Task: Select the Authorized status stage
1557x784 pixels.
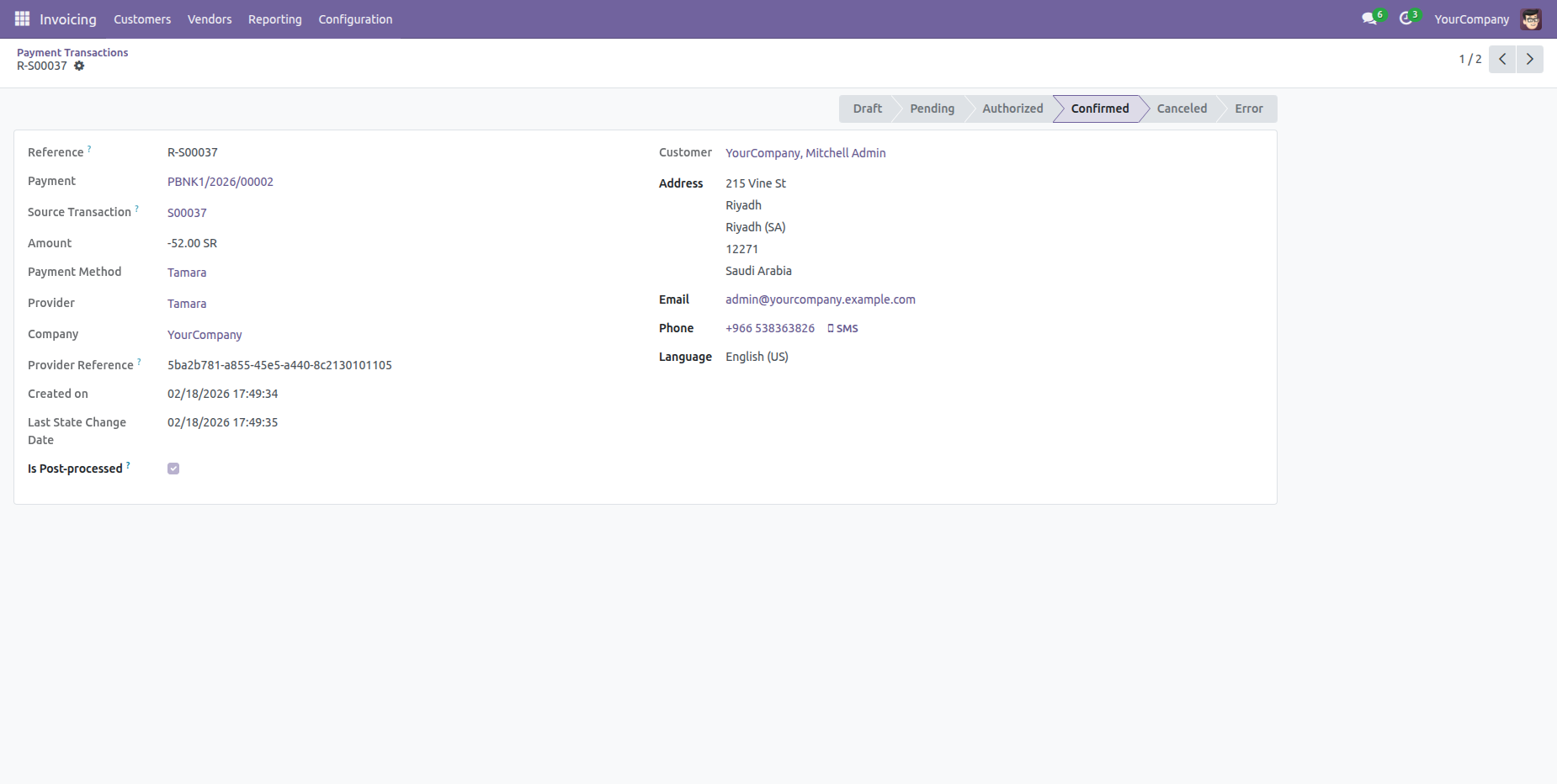Action: (1012, 109)
